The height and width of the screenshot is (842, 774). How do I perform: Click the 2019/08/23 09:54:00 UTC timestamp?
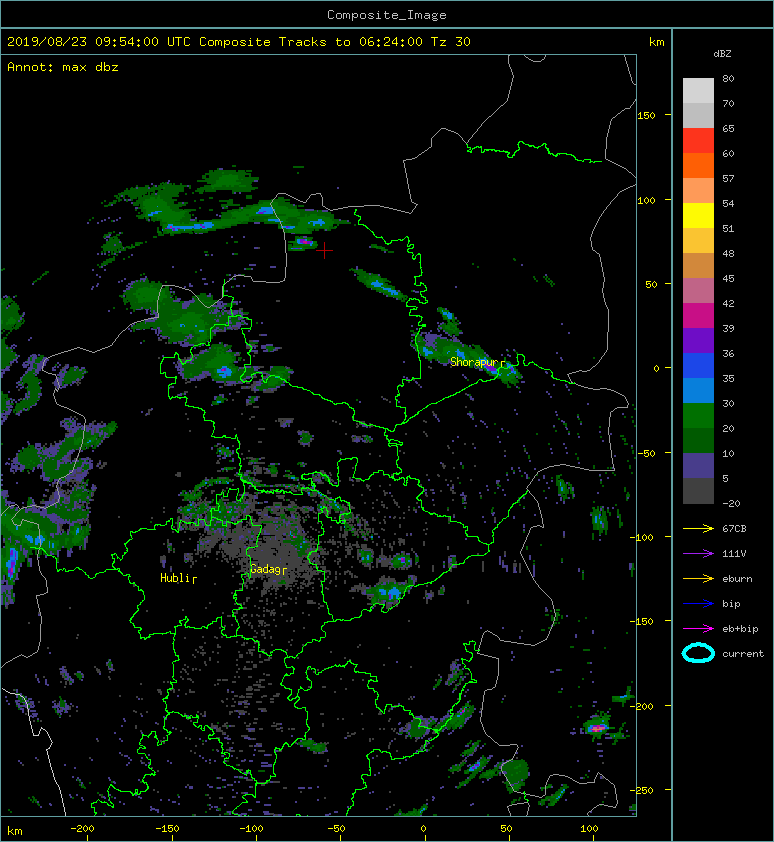pyautogui.click(x=98, y=42)
